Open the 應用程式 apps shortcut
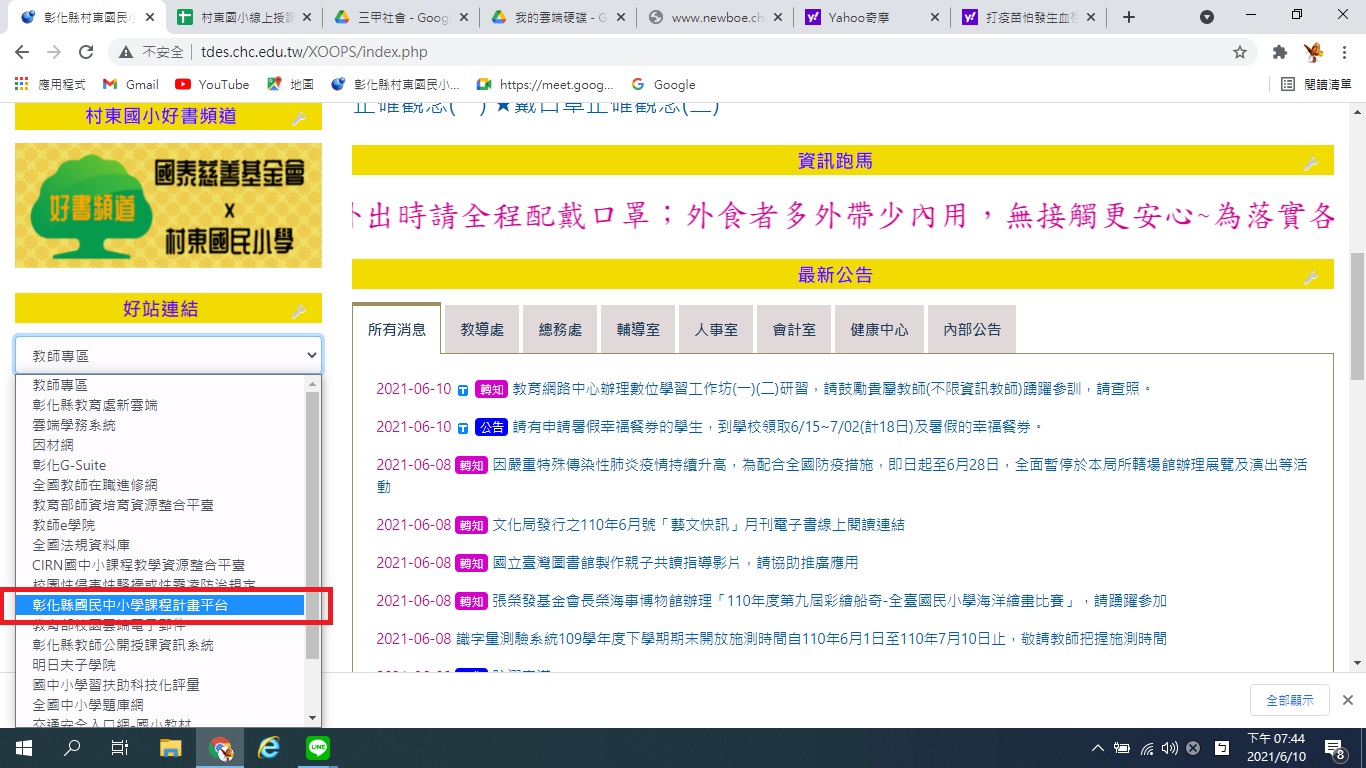This screenshot has height=768, width=1366. [50, 85]
